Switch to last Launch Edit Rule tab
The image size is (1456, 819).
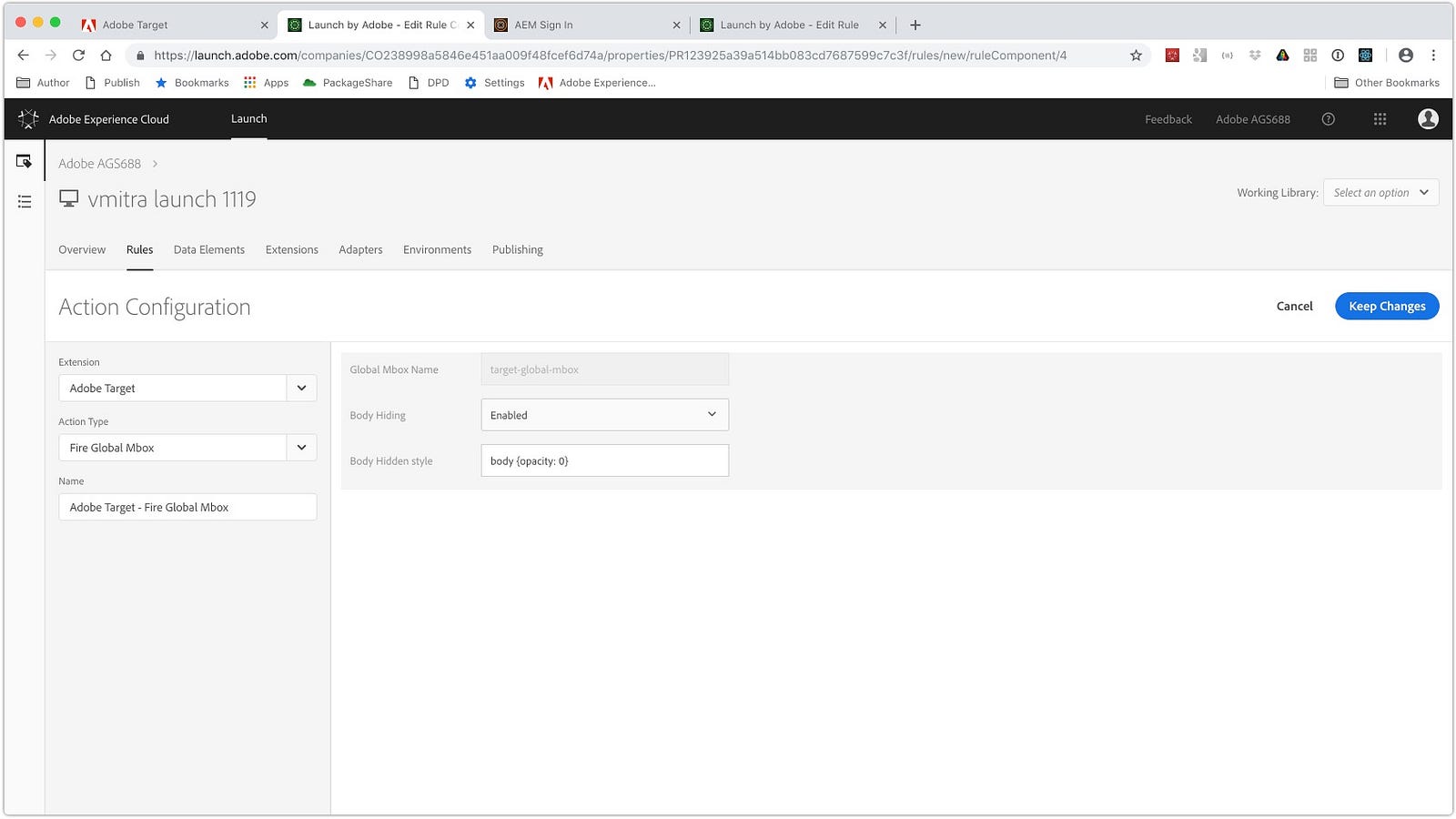coord(792,25)
